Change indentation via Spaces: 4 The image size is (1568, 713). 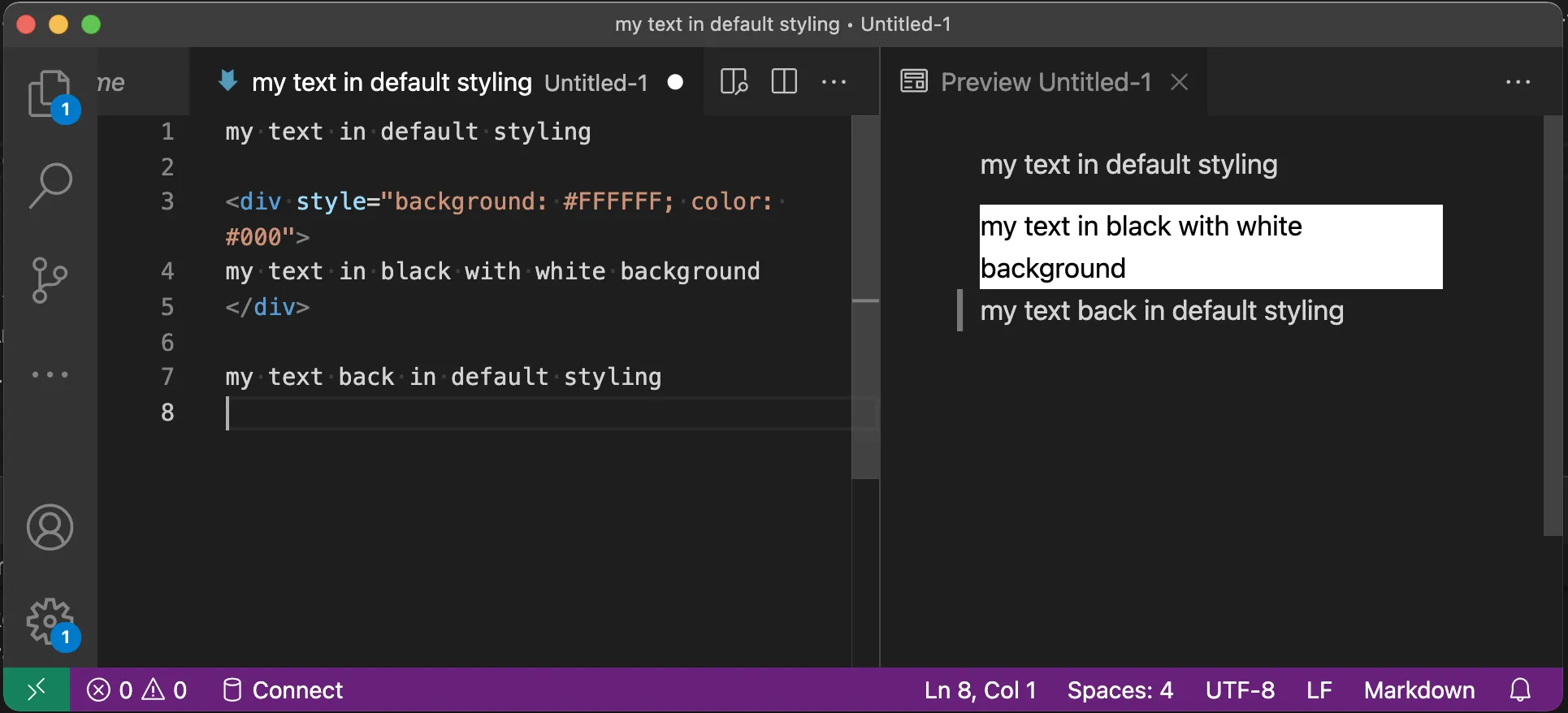pos(1120,690)
